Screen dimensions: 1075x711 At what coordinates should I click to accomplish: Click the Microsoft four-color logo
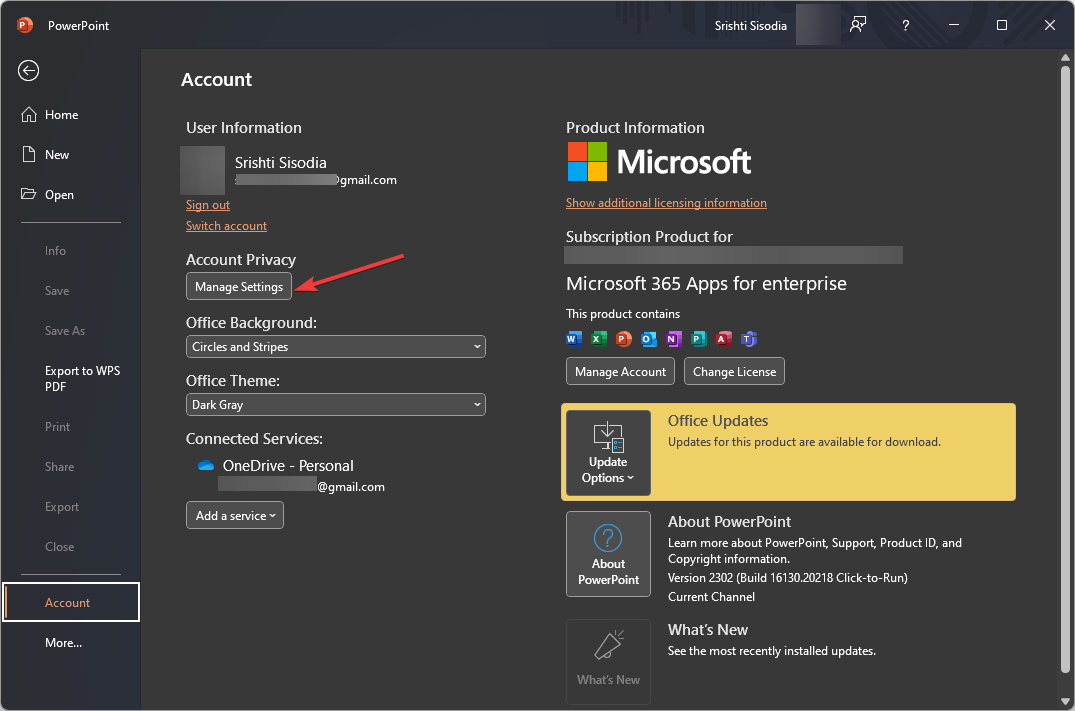point(587,162)
